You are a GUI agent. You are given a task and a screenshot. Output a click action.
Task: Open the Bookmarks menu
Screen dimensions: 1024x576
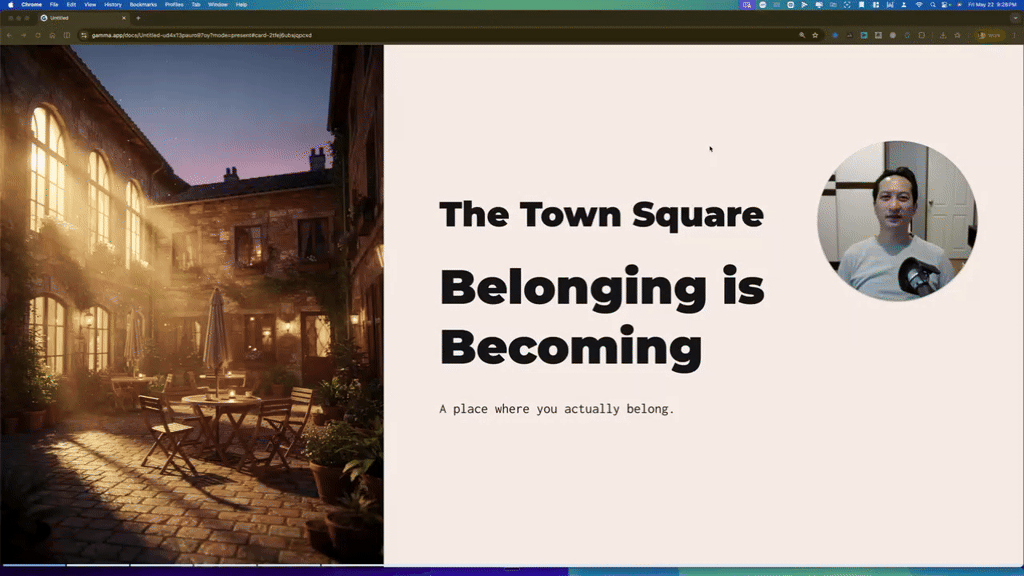coord(143,5)
